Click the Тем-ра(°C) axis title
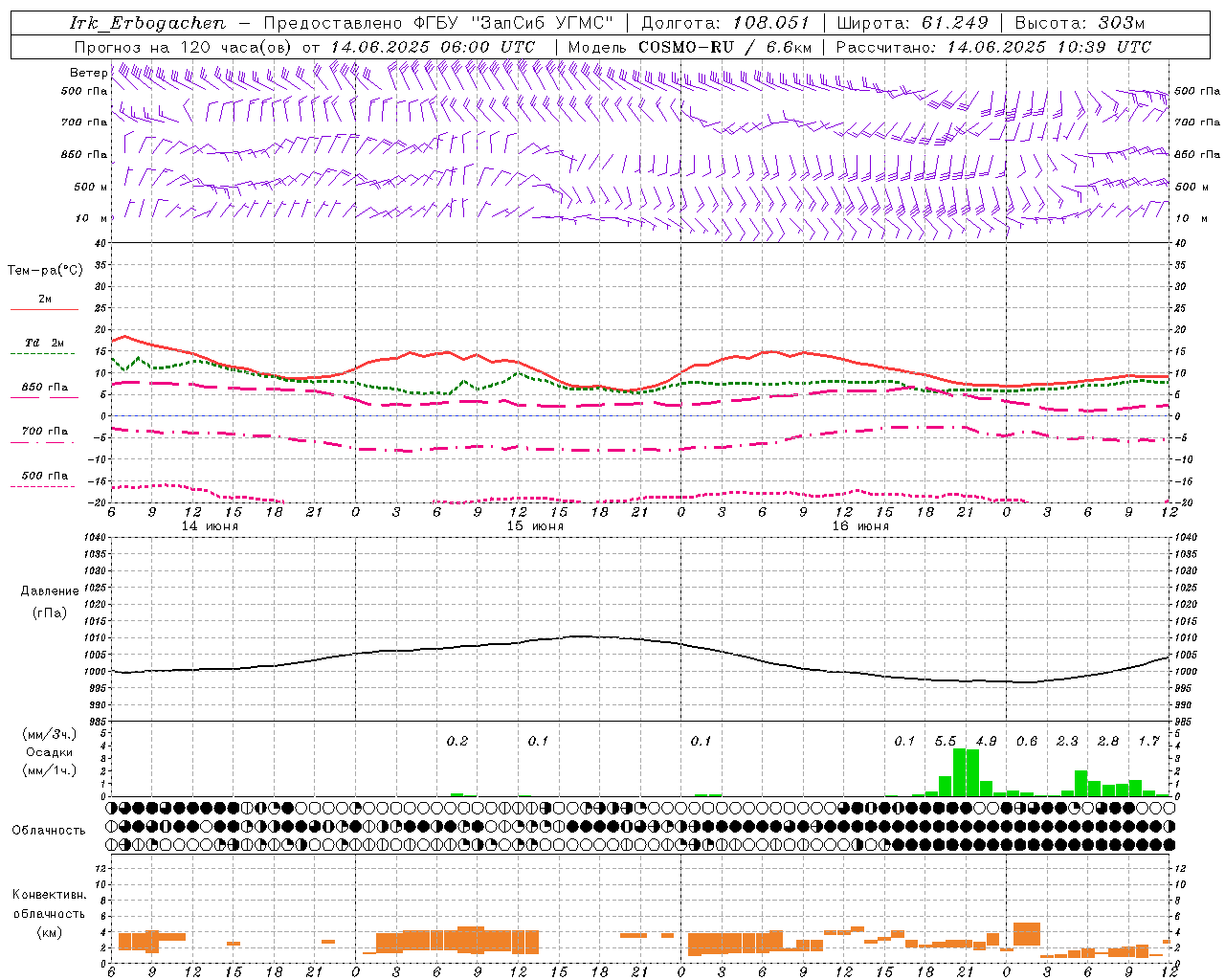This screenshot has height=980, width=1225. coord(45,271)
